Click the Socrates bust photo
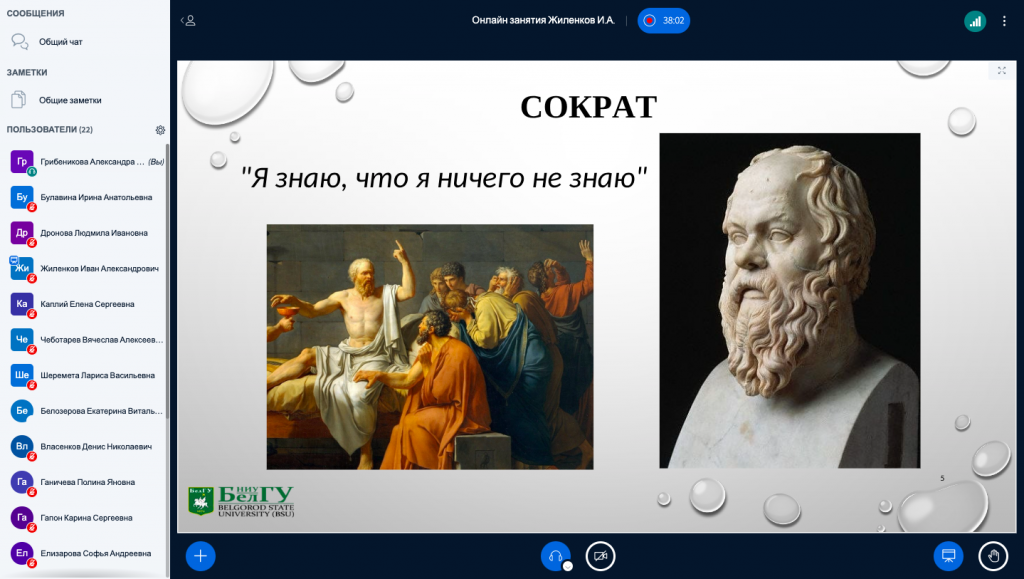 (790, 300)
